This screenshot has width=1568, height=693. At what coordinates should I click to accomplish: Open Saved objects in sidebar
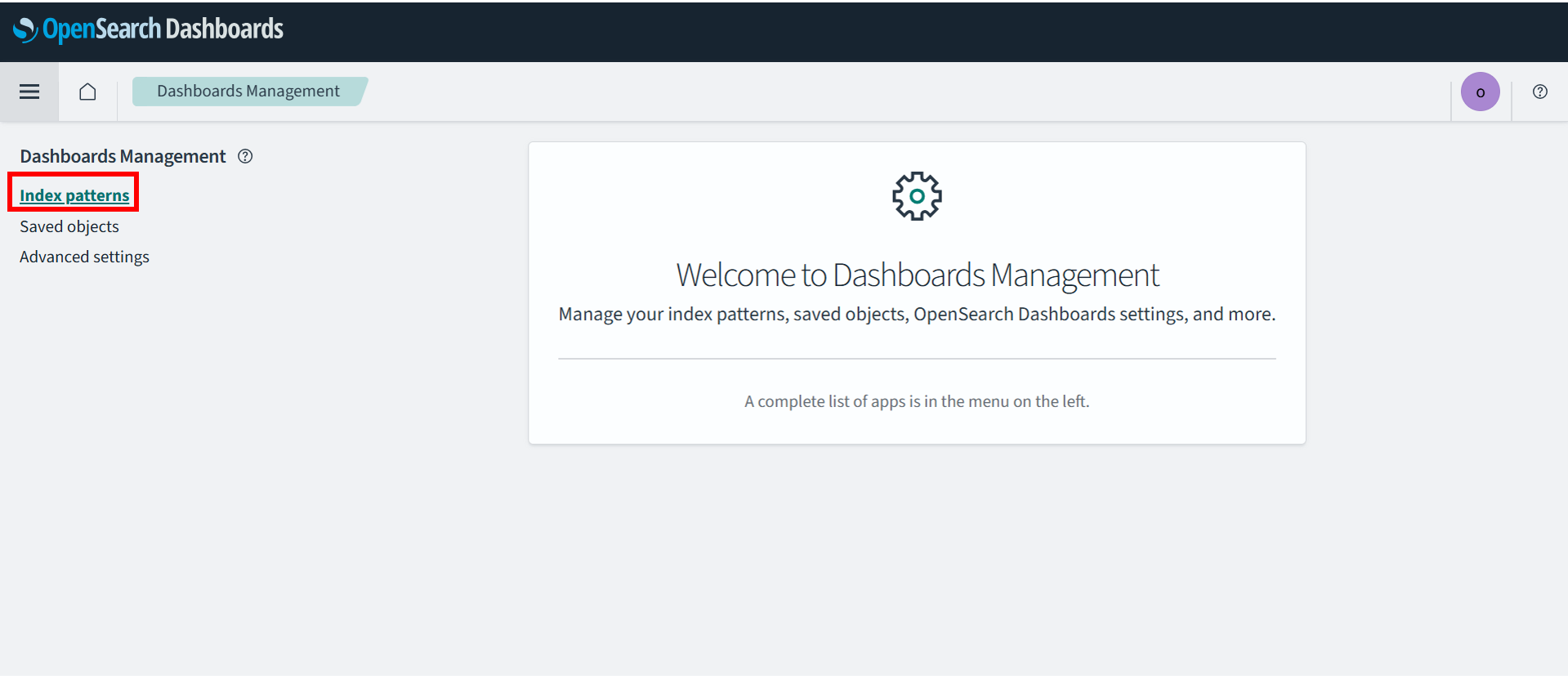(69, 226)
